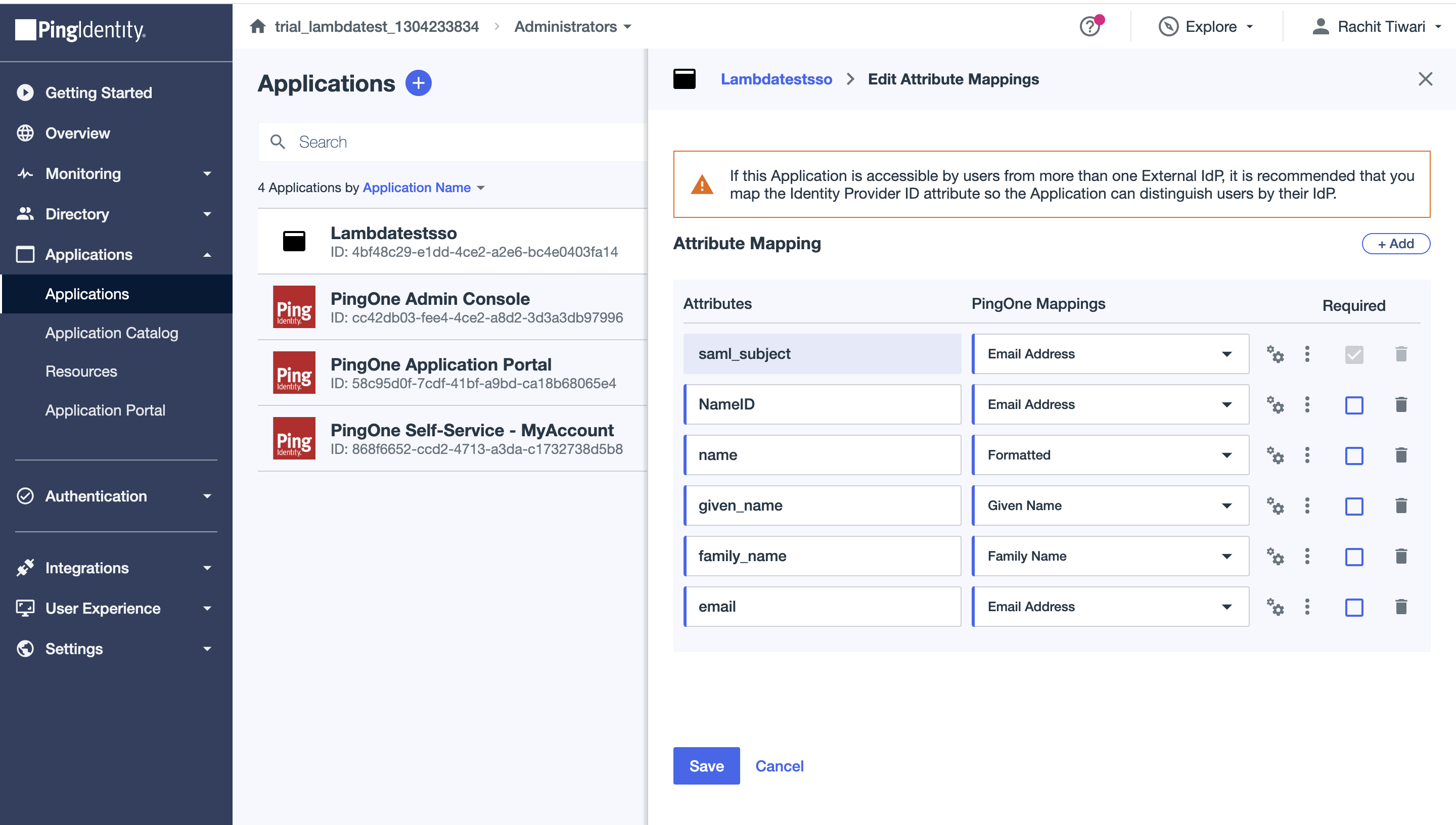Image resolution: width=1456 pixels, height=825 pixels.
Task: Click the help question mark icon
Action: (1089, 27)
